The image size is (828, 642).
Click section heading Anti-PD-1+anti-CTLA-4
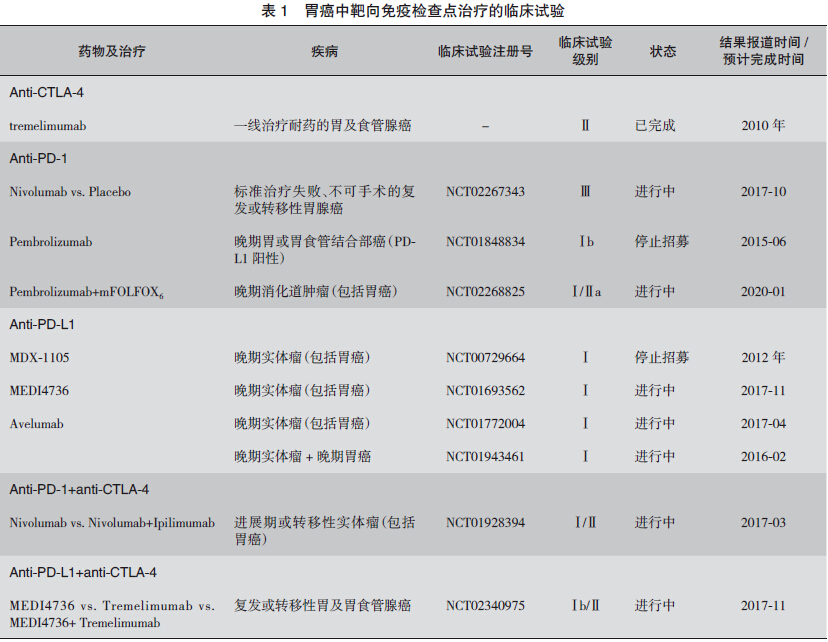click(x=79, y=489)
